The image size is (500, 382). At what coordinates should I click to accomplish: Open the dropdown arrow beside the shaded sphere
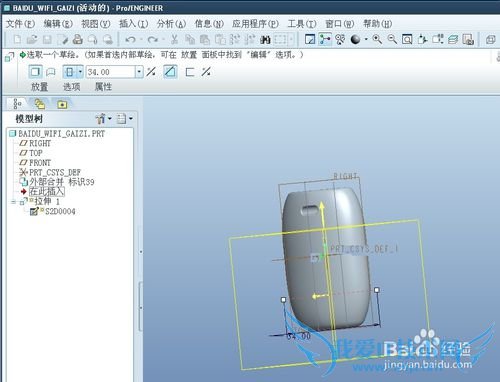(366, 40)
